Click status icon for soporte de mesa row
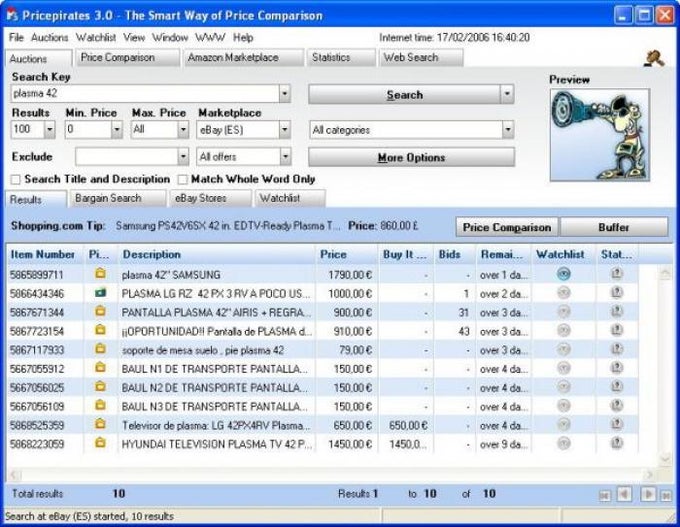Screen dimensions: 680x527 pyautogui.click(x=616, y=350)
